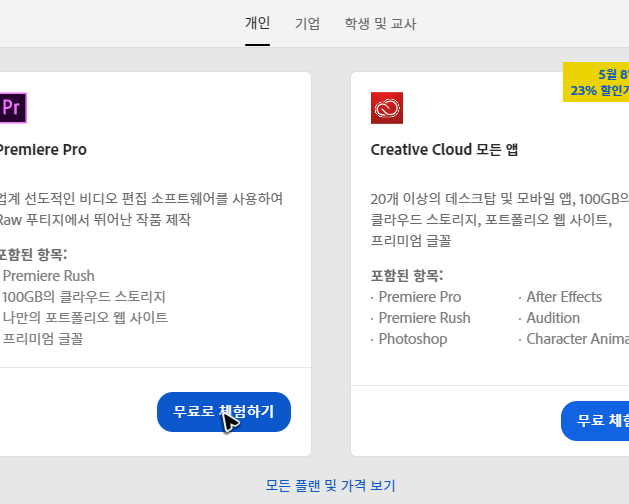
Task: Open the 모든 플랜 및 가격 보기 link
Action: pos(331,486)
